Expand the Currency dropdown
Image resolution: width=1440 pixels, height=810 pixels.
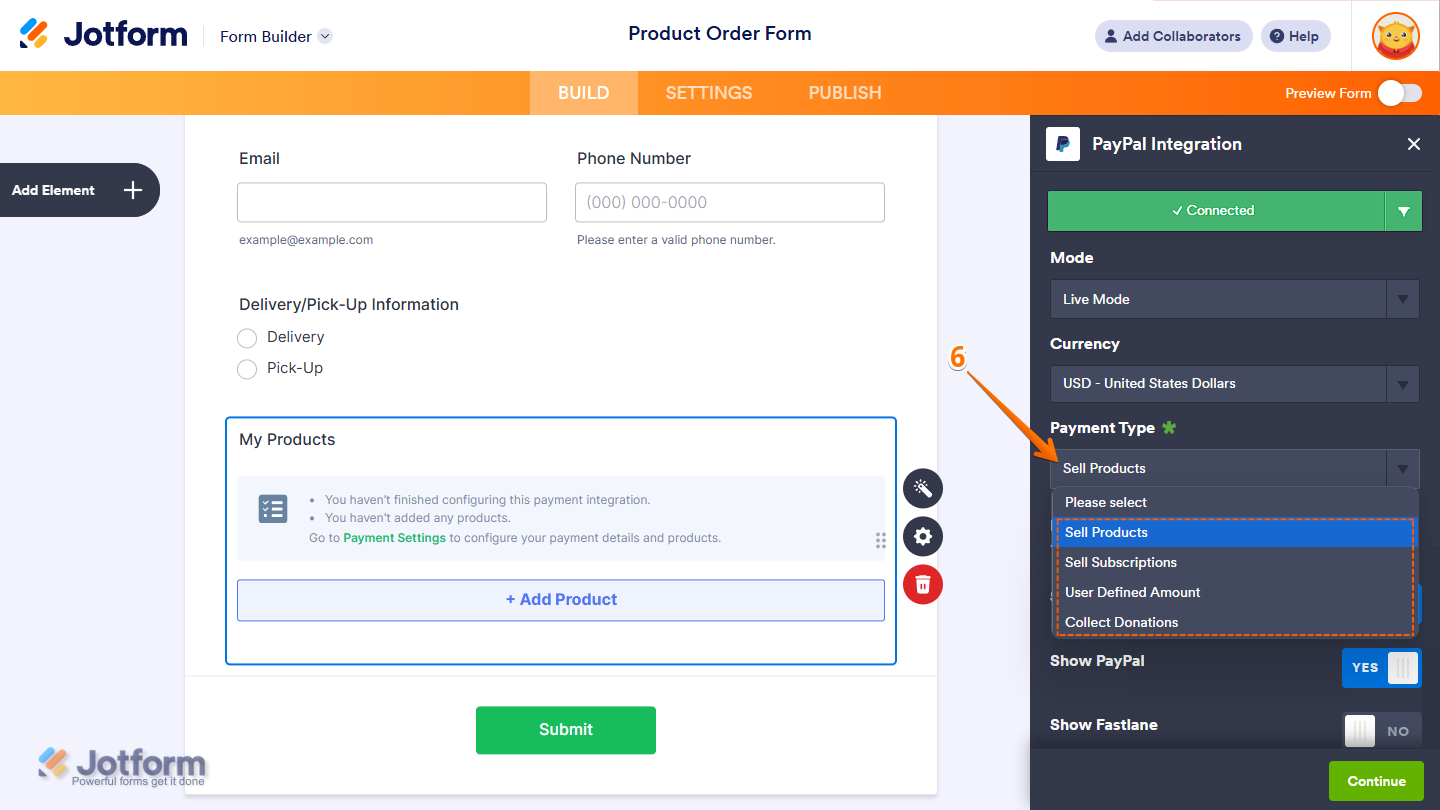point(1234,383)
